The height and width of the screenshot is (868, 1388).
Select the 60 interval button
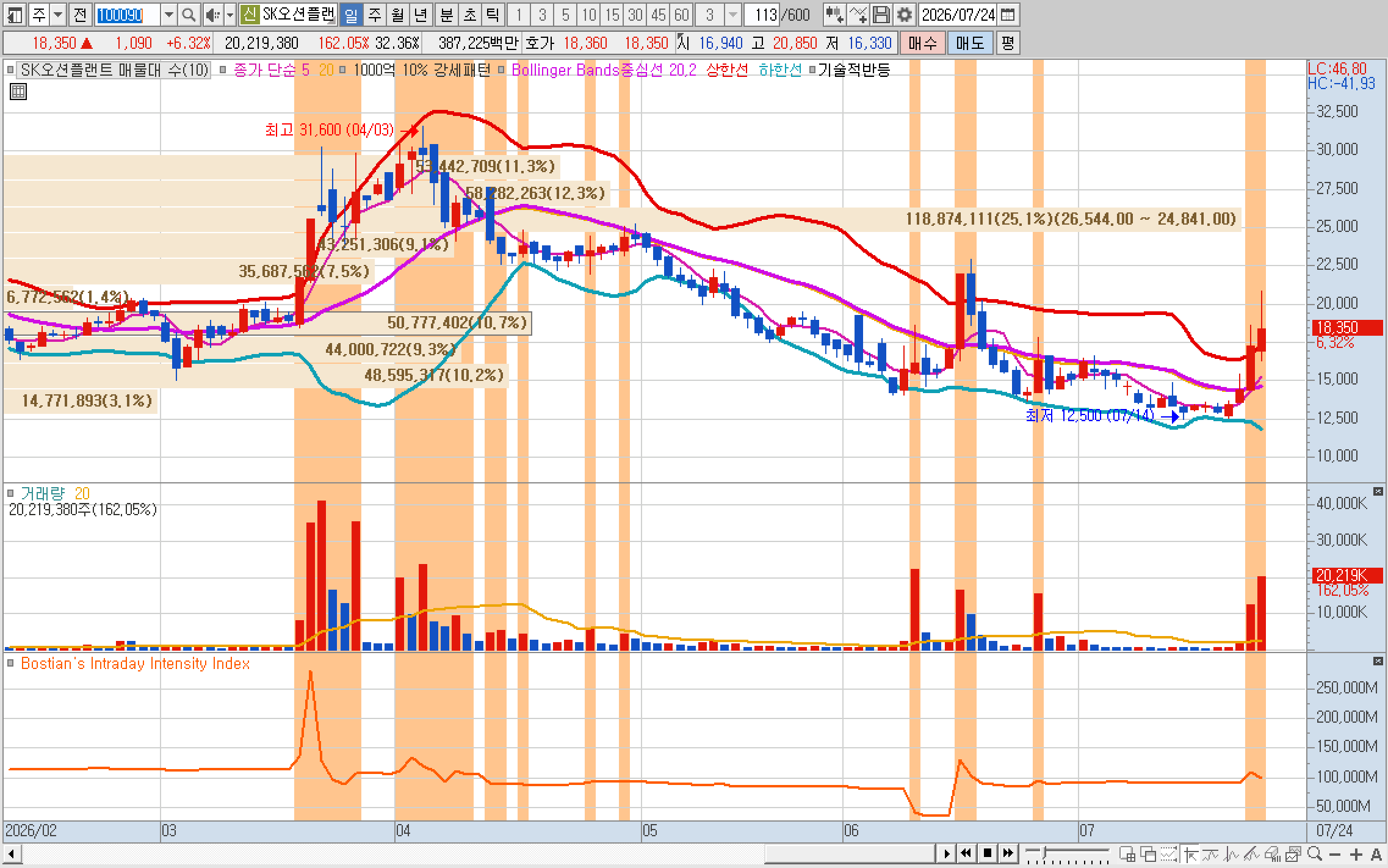coord(681,15)
